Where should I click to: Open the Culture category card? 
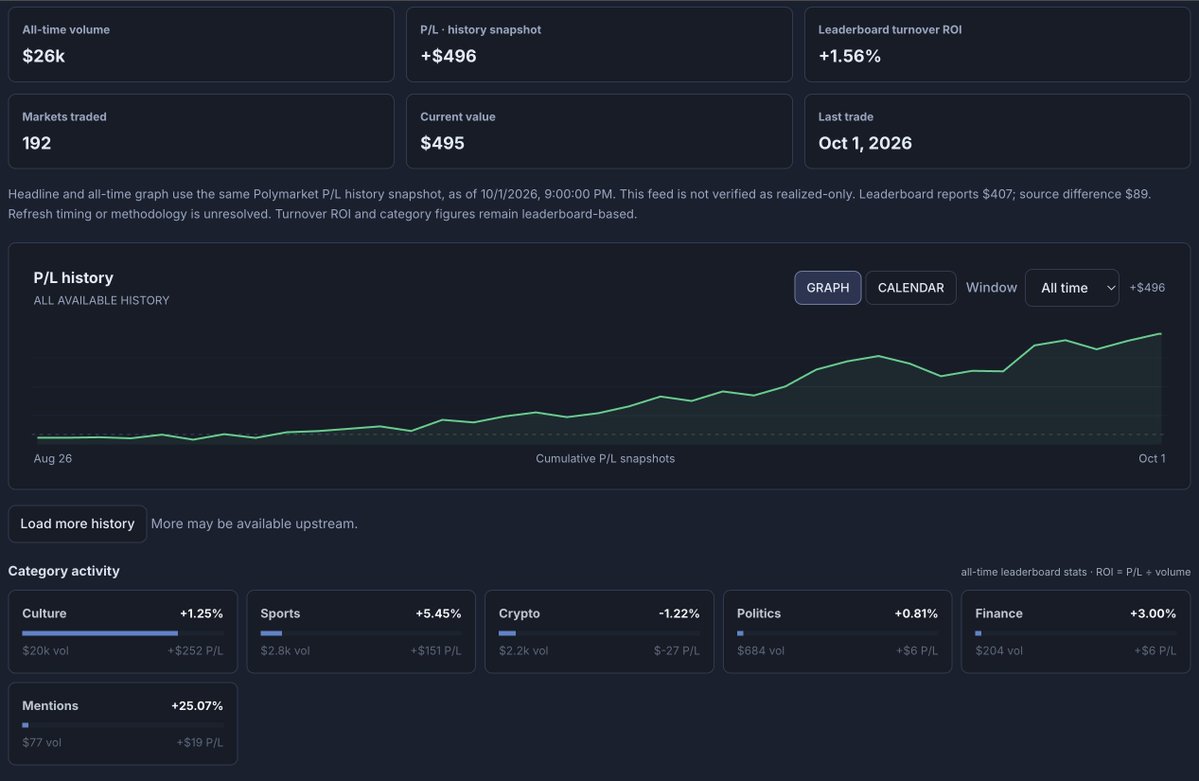(122, 632)
